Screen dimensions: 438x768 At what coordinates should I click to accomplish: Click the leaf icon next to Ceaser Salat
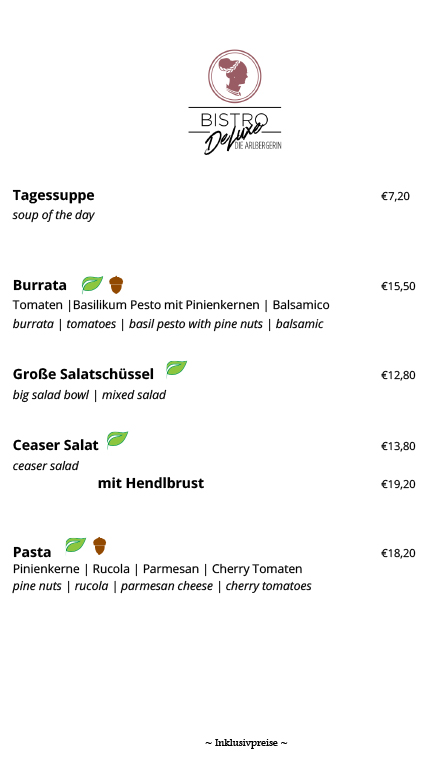pos(117,439)
